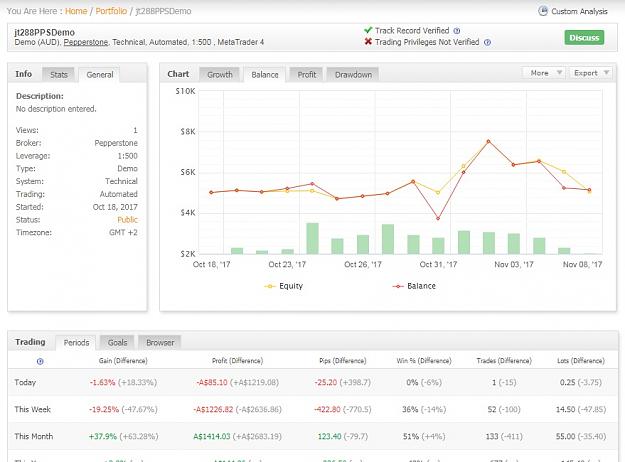Click the Gain (Difference) column header

coord(123,361)
